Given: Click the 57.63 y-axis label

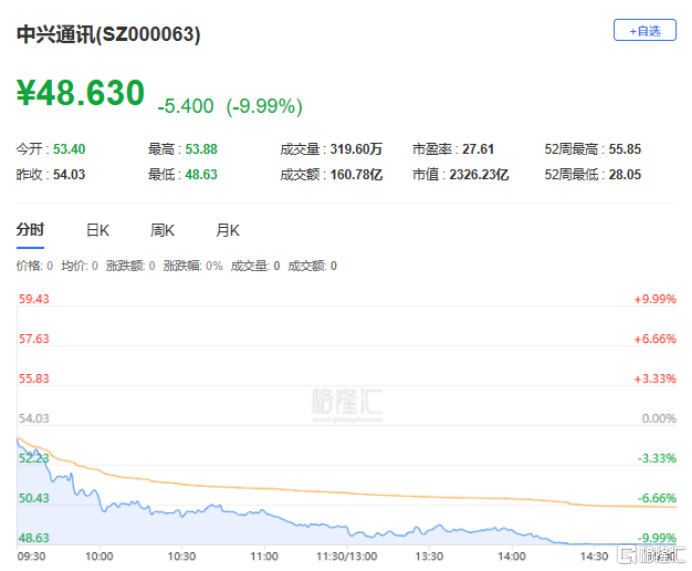Looking at the screenshot, I should (x=34, y=339).
